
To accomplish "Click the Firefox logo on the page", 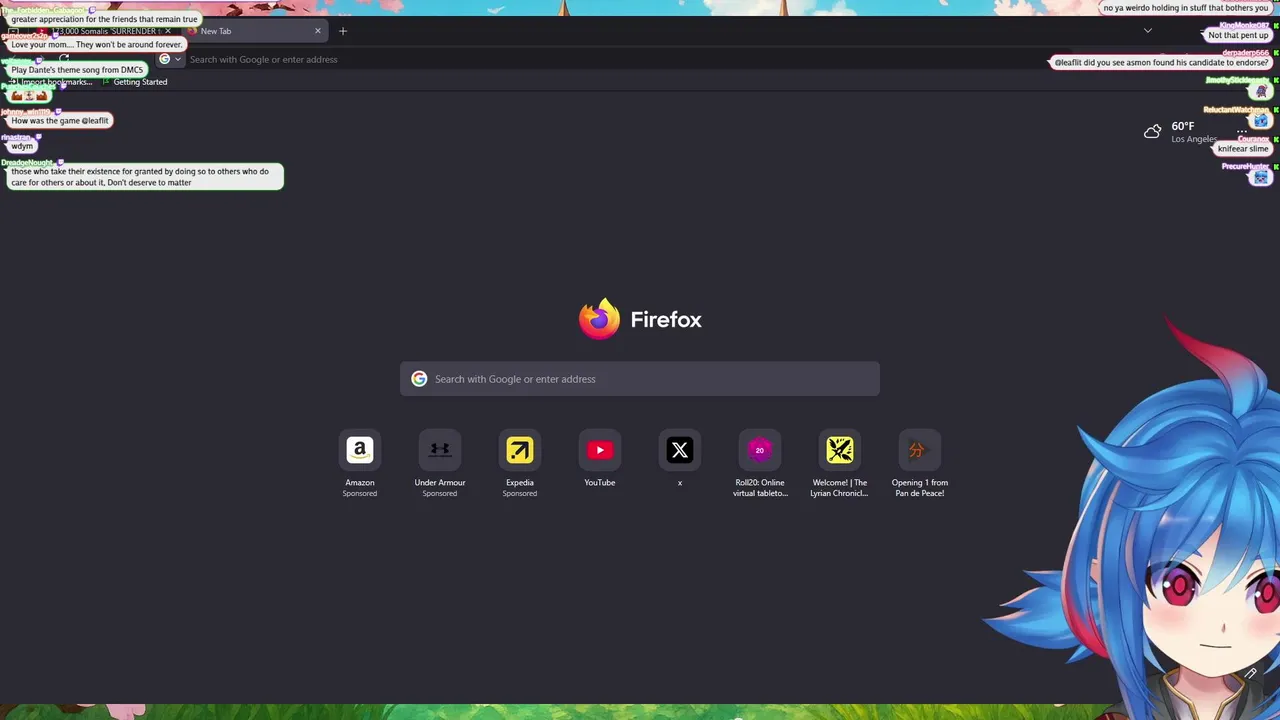I will (599, 319).
